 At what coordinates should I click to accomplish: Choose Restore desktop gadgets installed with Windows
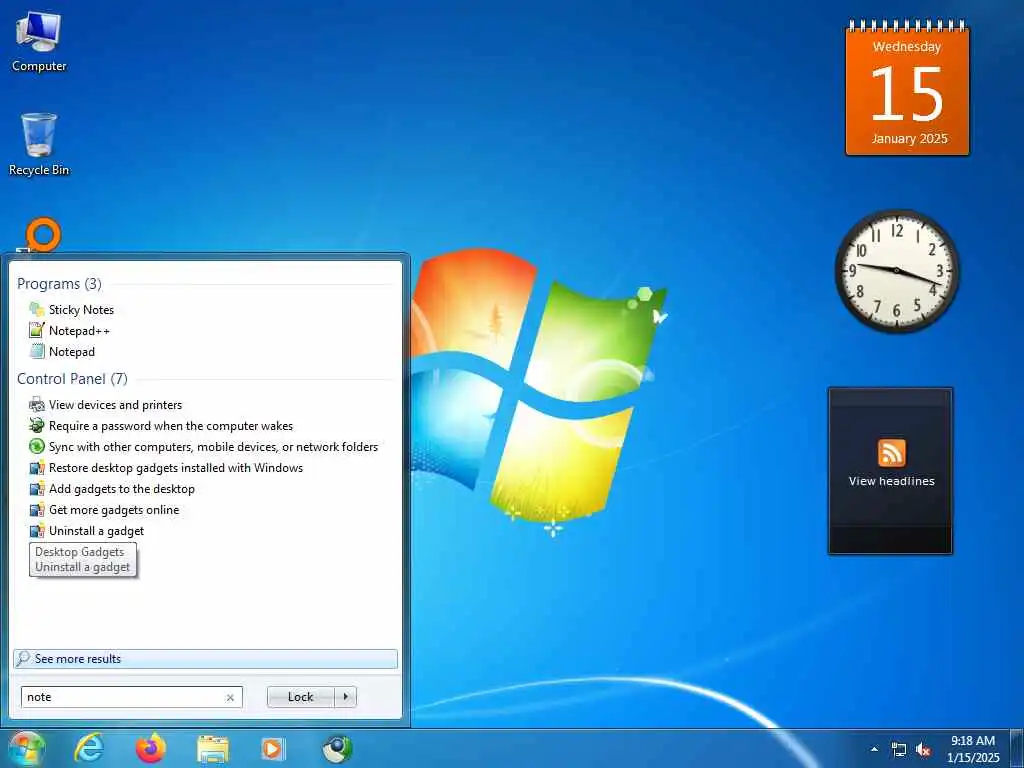pyautogui.click(x=176, y=468)
